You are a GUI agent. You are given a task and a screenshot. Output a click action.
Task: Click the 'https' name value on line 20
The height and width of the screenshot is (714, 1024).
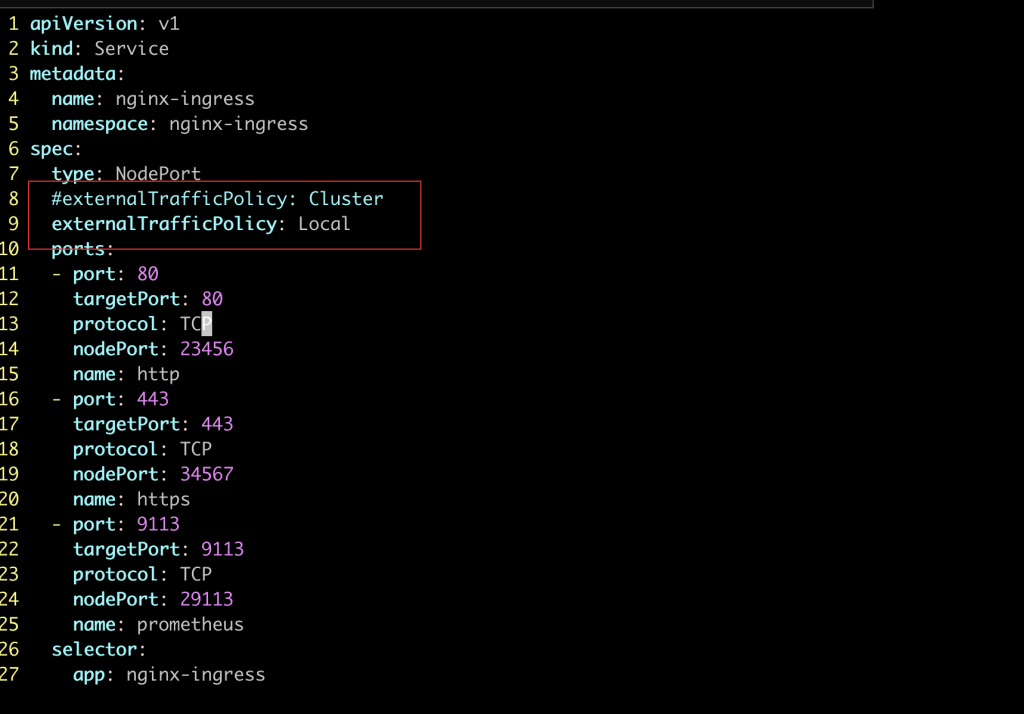(163, 499)
